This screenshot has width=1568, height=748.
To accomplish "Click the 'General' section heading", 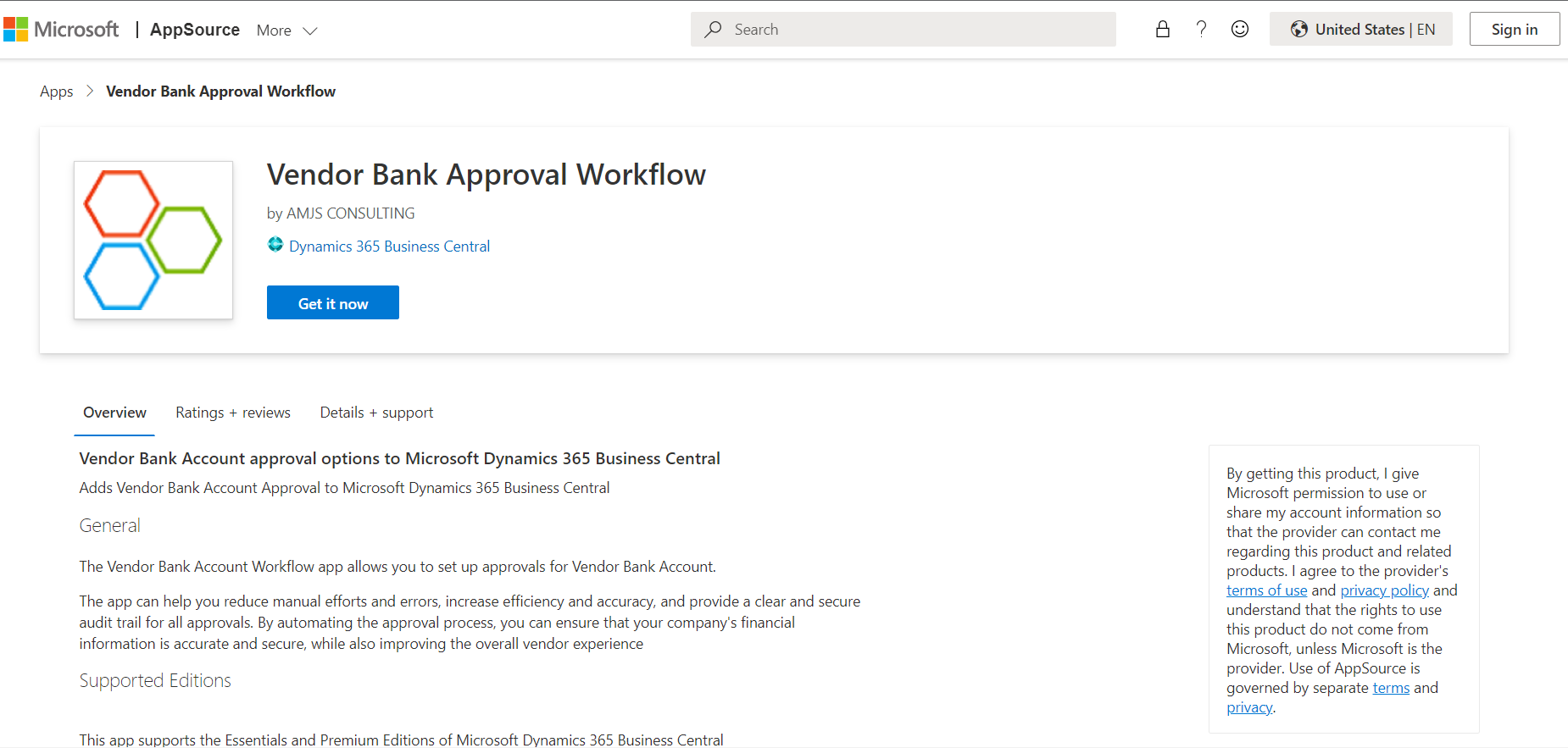I will coord(110,525).
